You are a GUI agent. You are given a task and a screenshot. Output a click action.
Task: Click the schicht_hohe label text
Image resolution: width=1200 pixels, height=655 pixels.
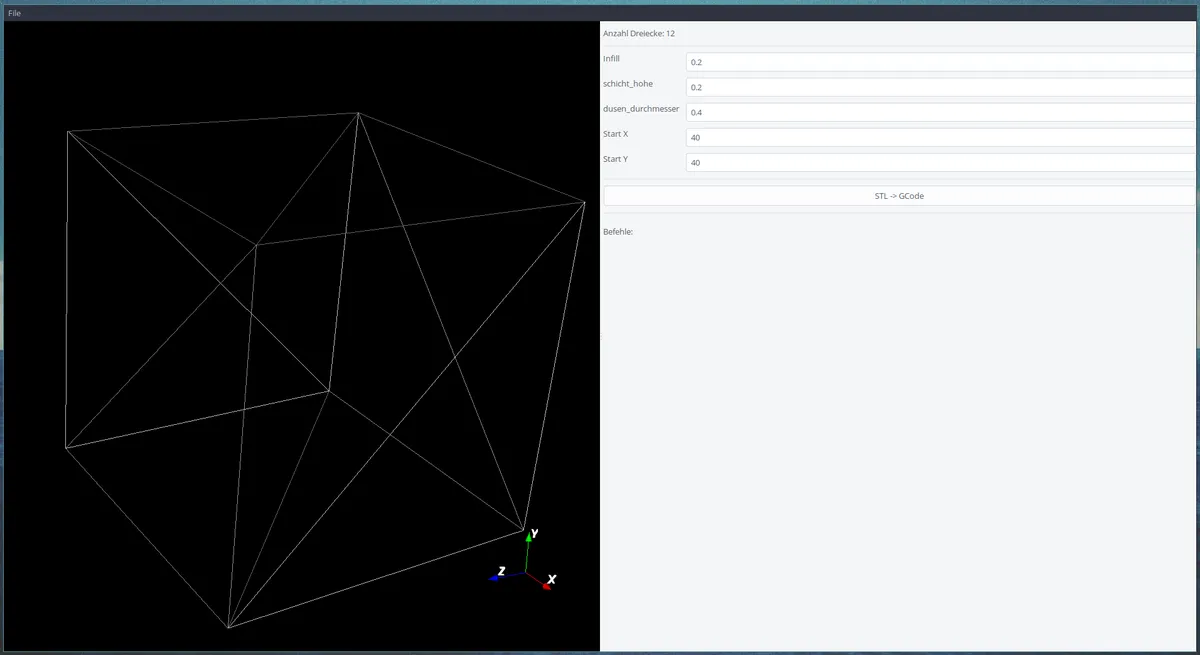[628, 84]
